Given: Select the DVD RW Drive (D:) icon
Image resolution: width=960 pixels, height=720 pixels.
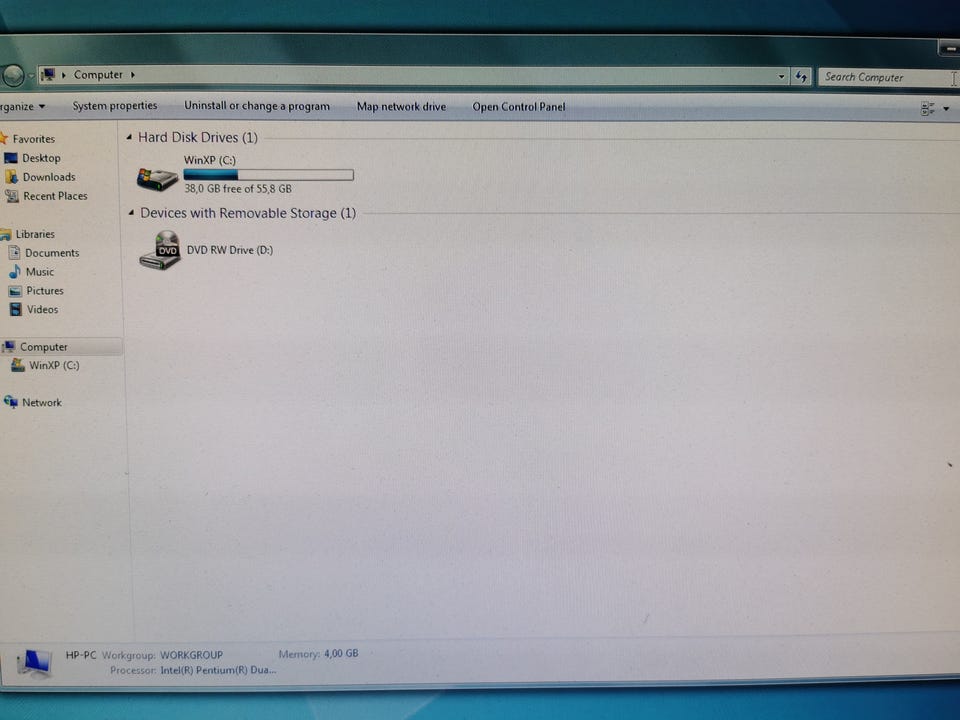Looking at the screenshot, I should tap(160, 250).
